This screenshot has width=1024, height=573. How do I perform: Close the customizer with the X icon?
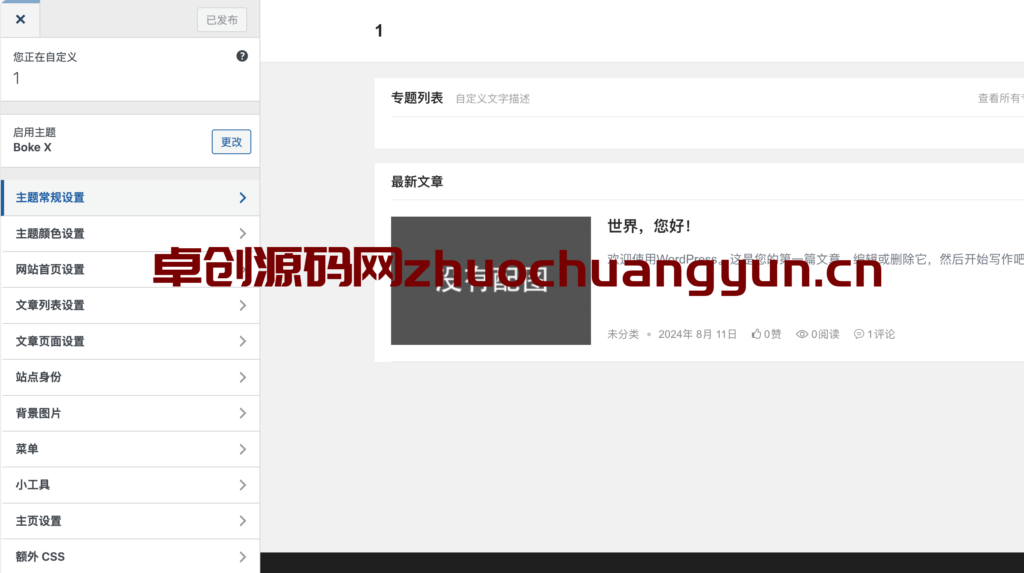point(20,20)
